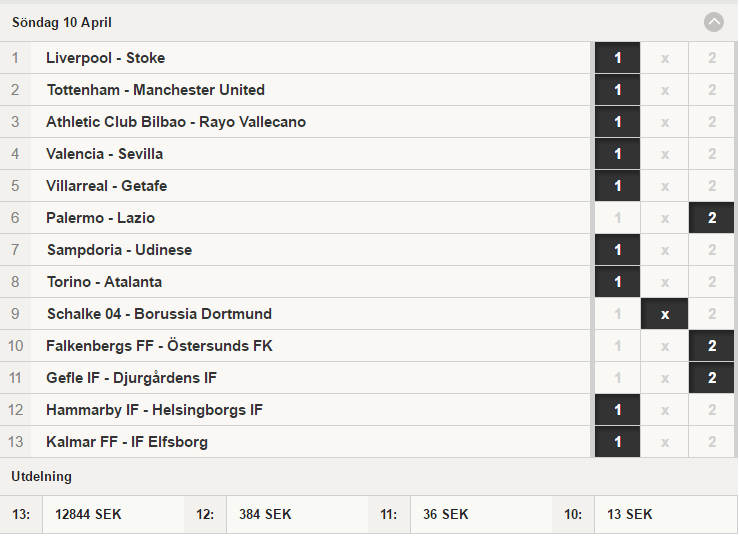Viewport: 739px width, 537px height.
Task: Select 1 for Palermo - Lazio
Action: click(x=617, y=218)
